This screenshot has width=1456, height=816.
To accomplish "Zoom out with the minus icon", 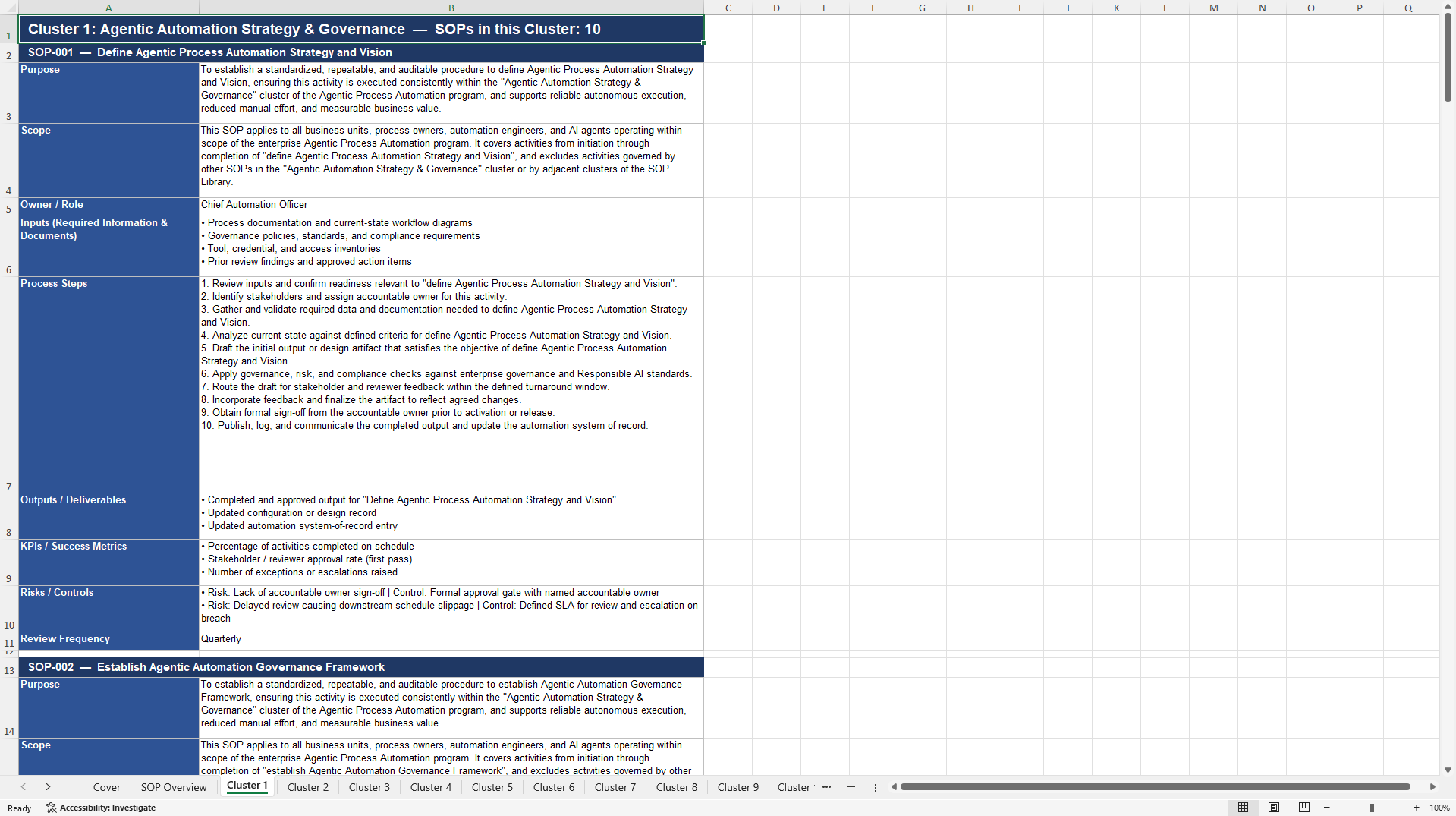I will click(1327, 808).
